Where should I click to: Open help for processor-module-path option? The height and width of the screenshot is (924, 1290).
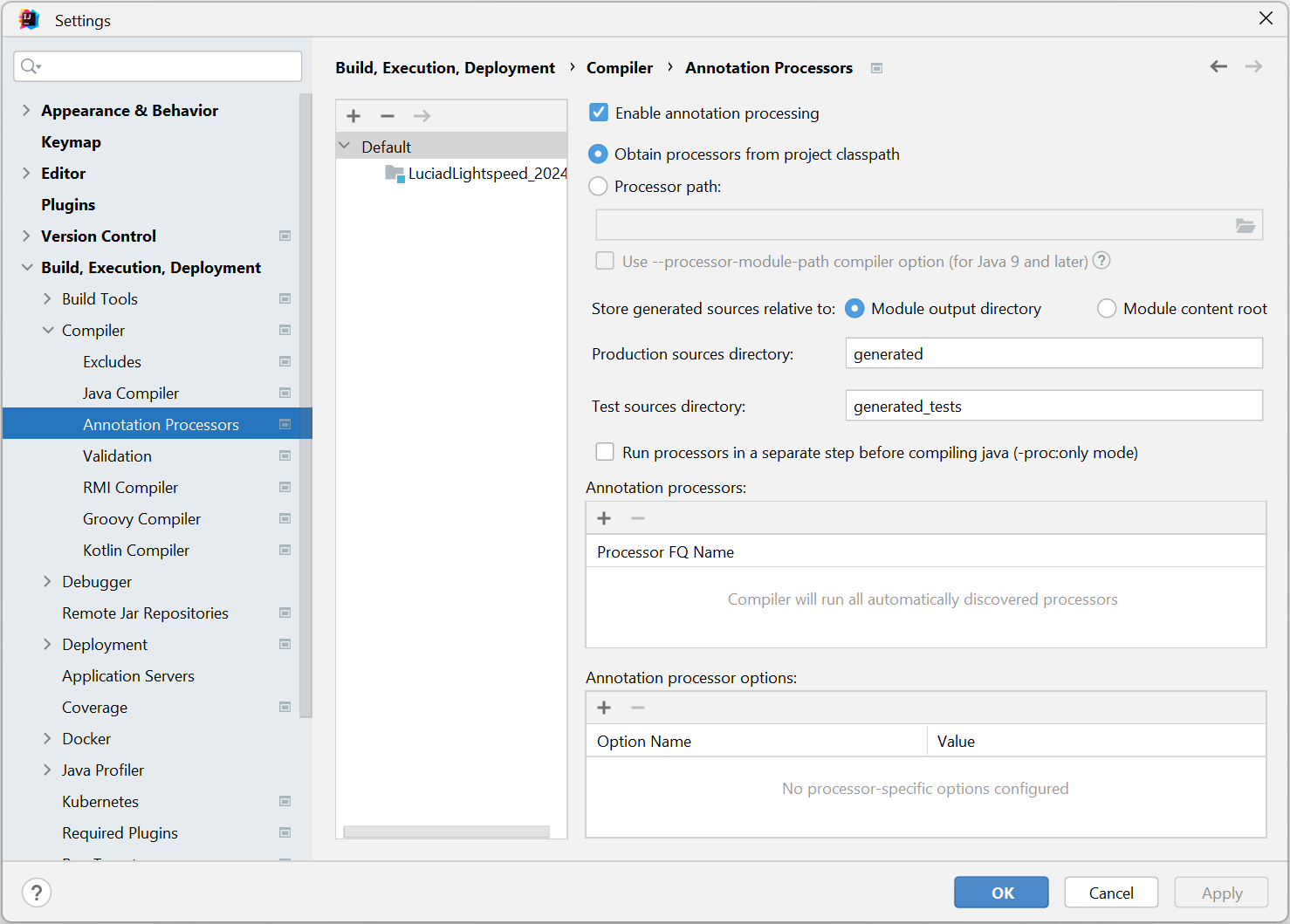click(1101, 260)
